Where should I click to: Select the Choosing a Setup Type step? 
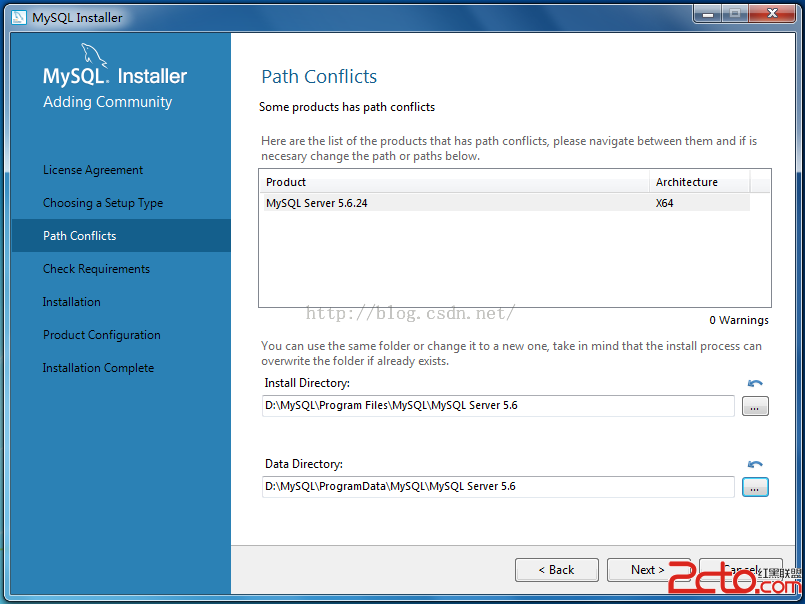[x=103, y=203]
